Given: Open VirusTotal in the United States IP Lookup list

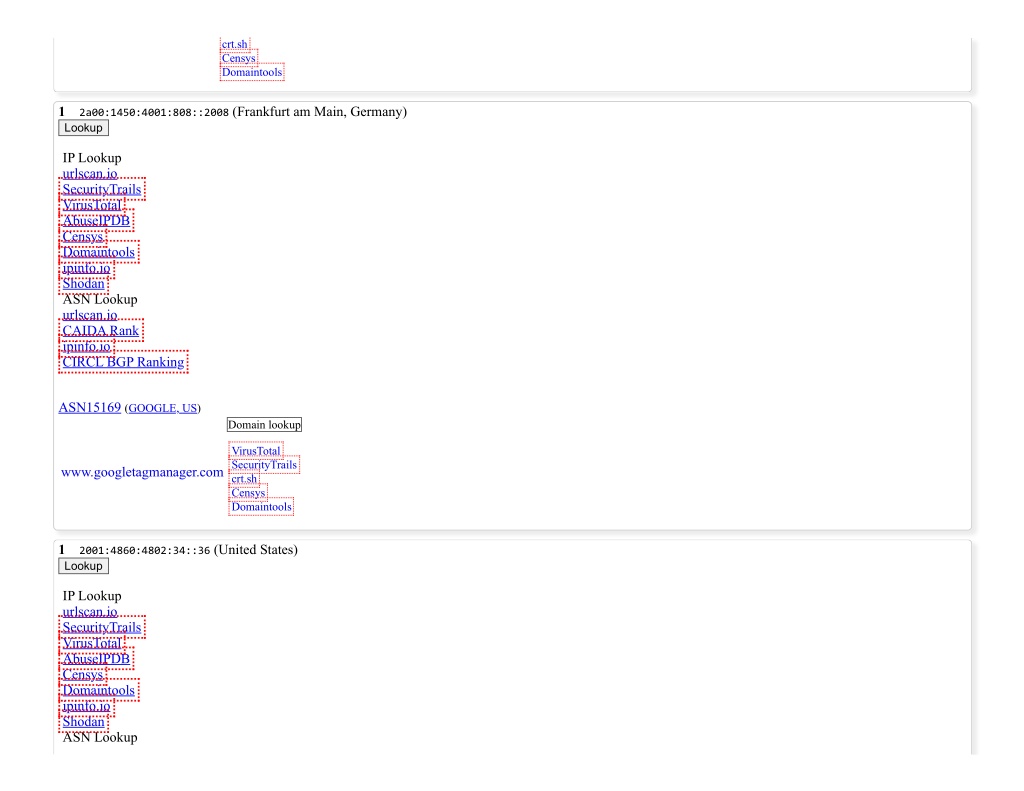Looking at the screenshot, I should pos(92,643).
